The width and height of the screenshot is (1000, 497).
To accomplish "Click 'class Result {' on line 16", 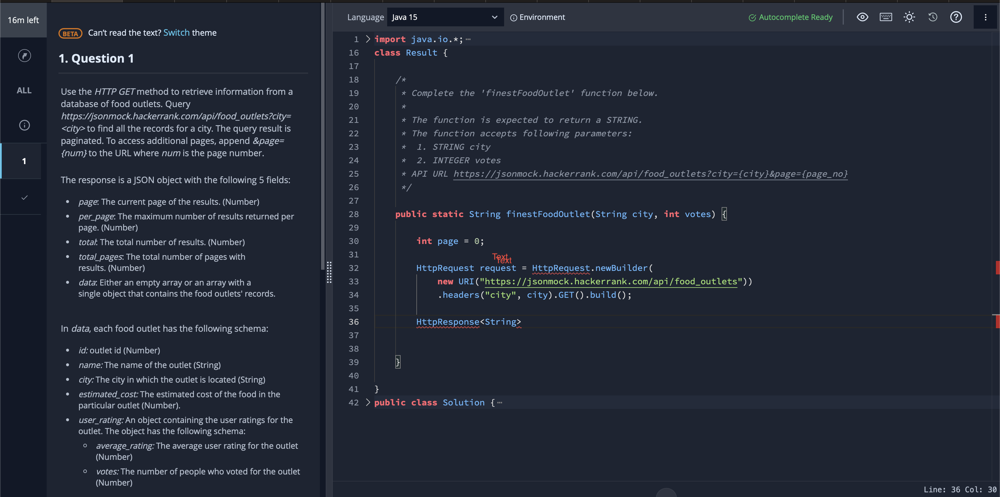I will tap(411, 53).
